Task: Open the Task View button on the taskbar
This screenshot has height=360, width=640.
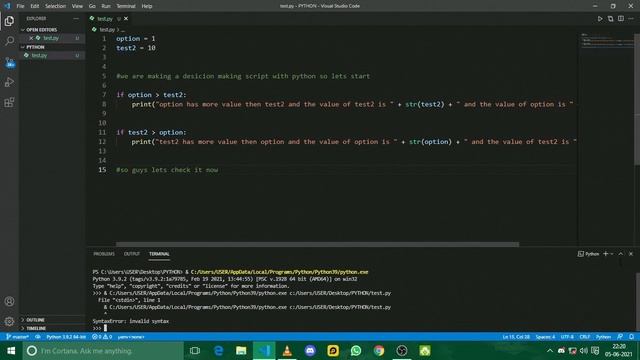Action: click(x=195, y=351)
